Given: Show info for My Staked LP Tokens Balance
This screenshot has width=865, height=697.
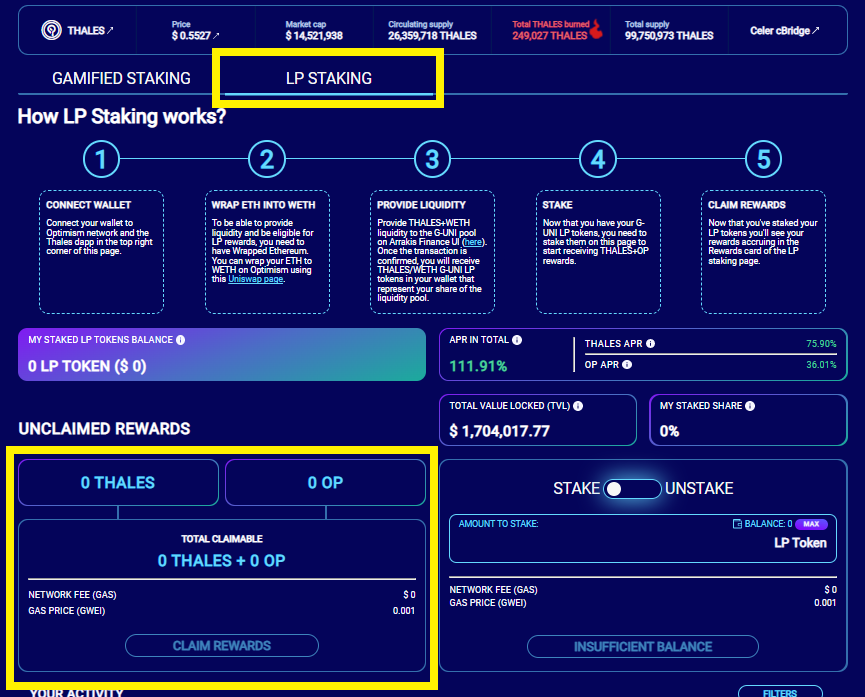Looking at the screenshot, I should click(x=180, y=340).
